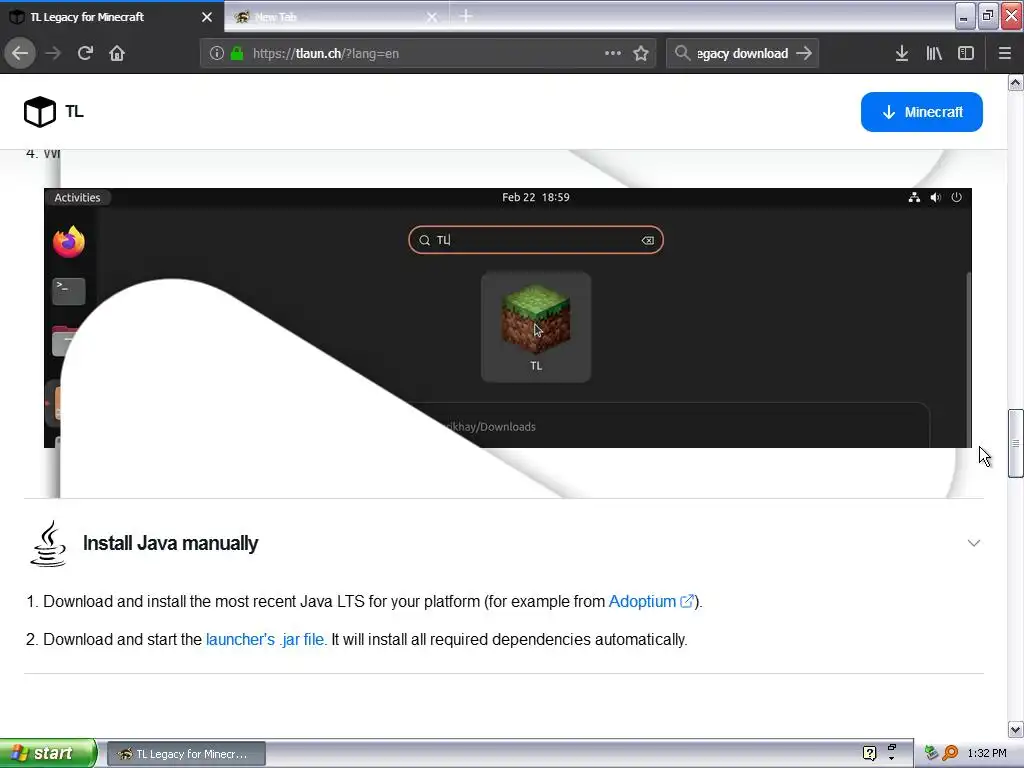Image resolution: width=1024 pixels, height=768 pixels.
Task: Click the vertical scrollbar thumb
Action: 1016,443
